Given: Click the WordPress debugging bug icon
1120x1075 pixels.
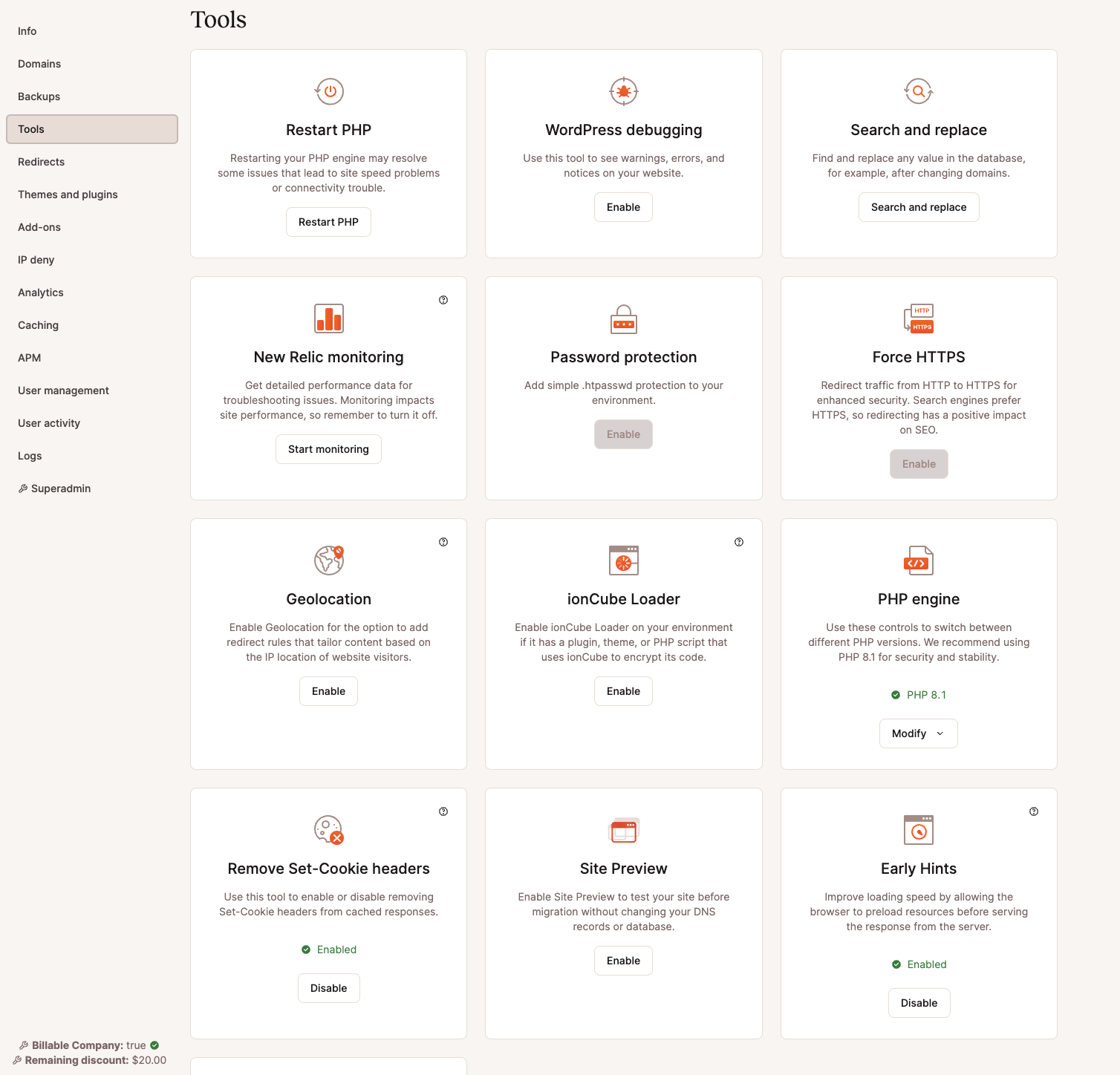Looking at the screenshot, I should [624, 91].
